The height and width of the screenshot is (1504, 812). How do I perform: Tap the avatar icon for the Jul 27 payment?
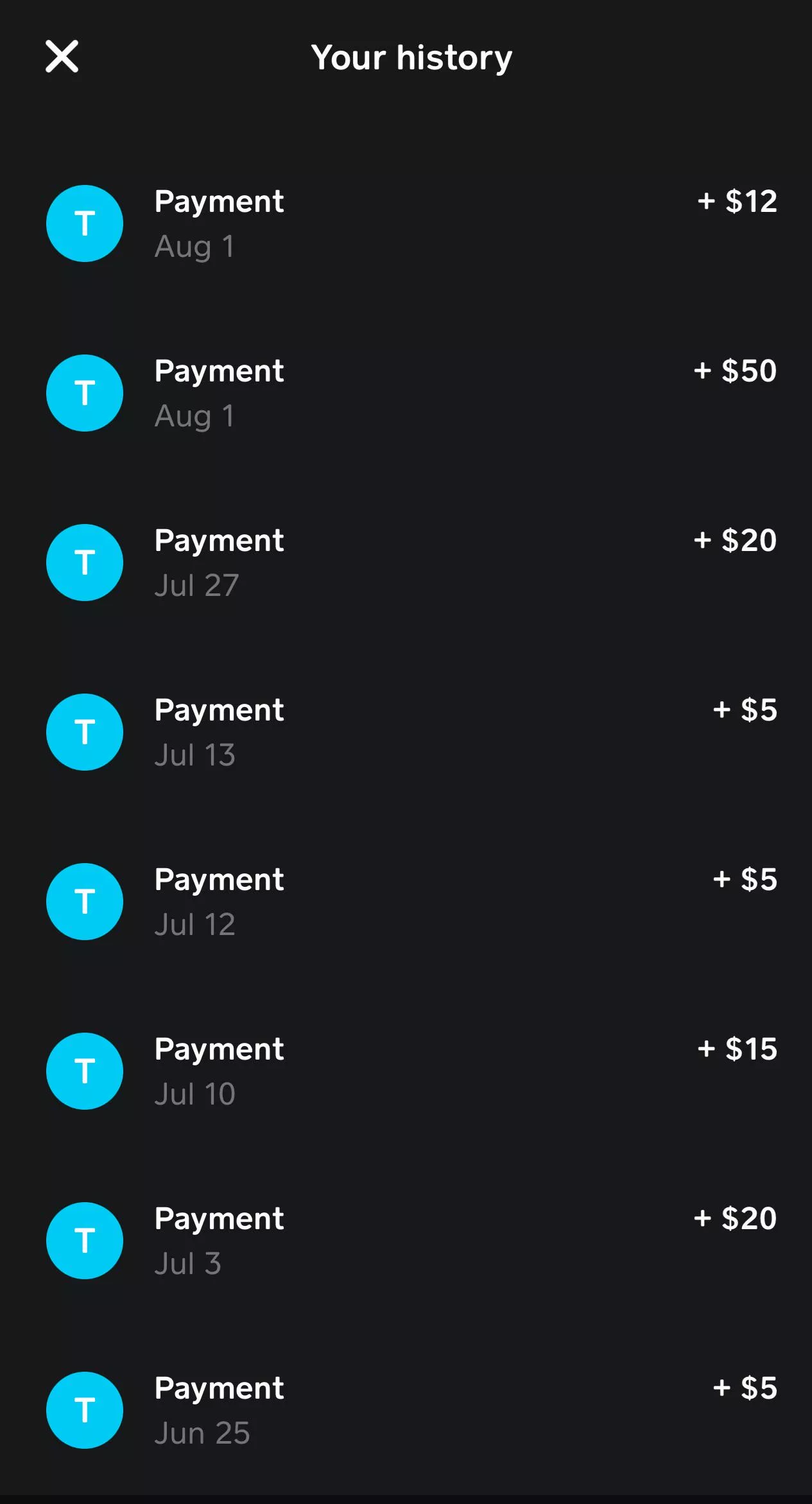click(85, 563)
